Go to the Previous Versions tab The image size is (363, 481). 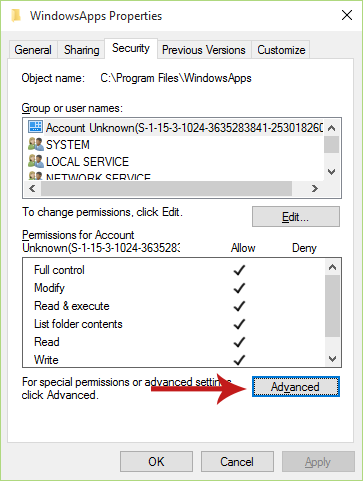[x=204, y=50]
